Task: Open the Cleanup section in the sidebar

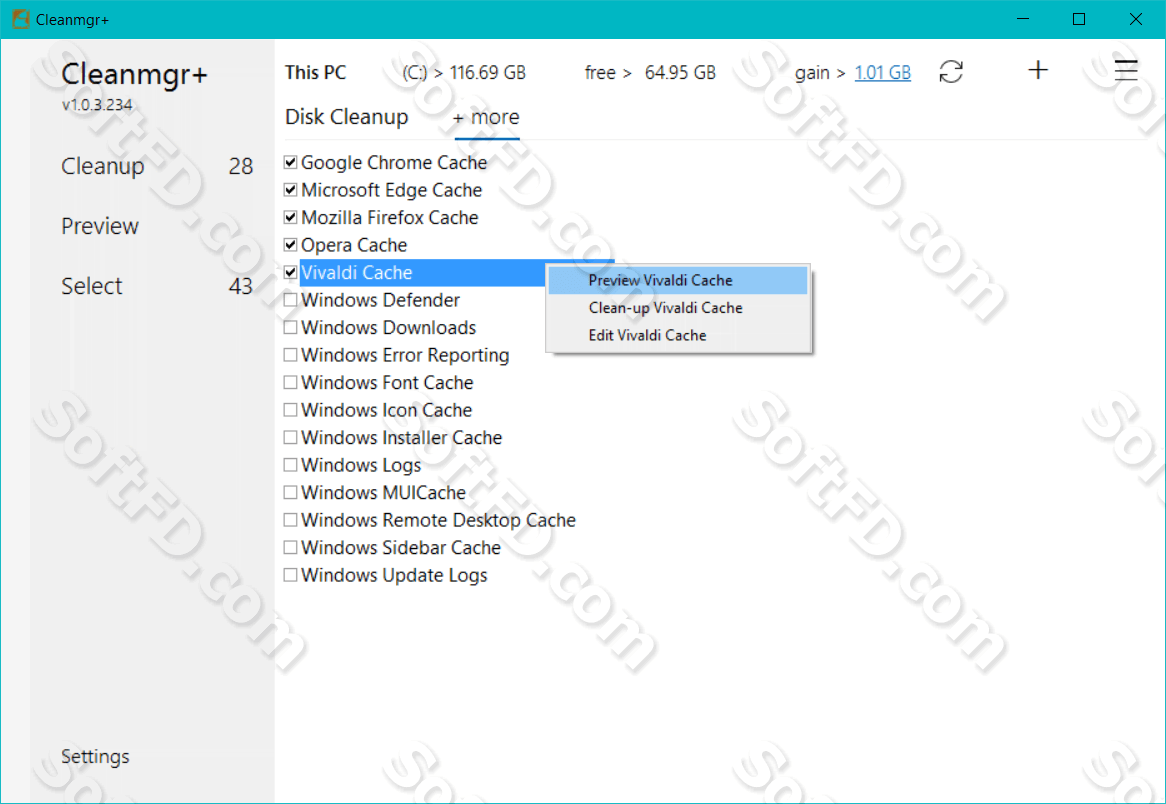Action: (x=103, y=166)
